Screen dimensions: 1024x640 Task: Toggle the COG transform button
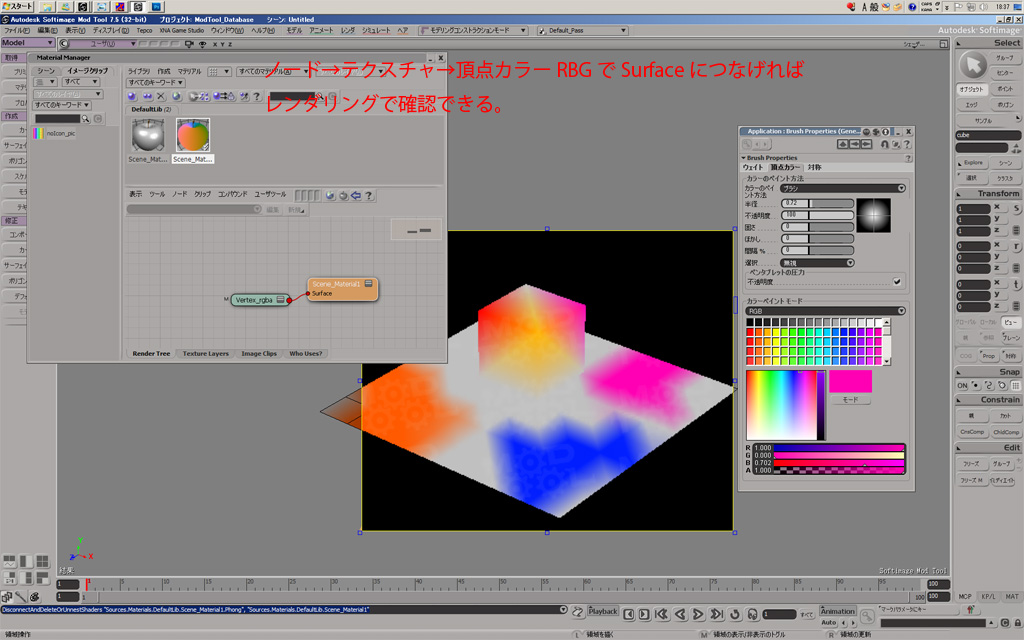[966, 356]
